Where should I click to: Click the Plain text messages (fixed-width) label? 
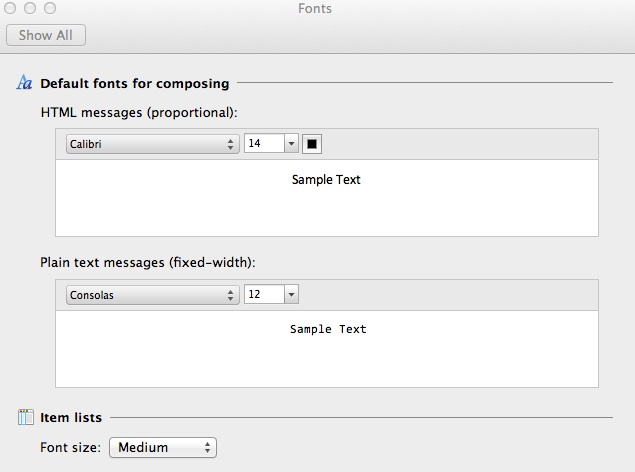pyautogui.click(x=148, y=263)
